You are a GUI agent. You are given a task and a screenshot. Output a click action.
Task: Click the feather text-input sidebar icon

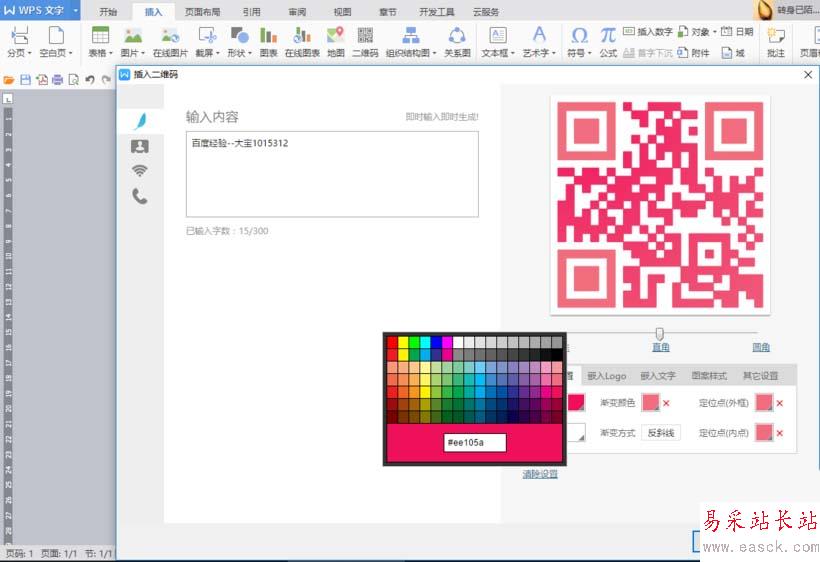click(140, 121)
